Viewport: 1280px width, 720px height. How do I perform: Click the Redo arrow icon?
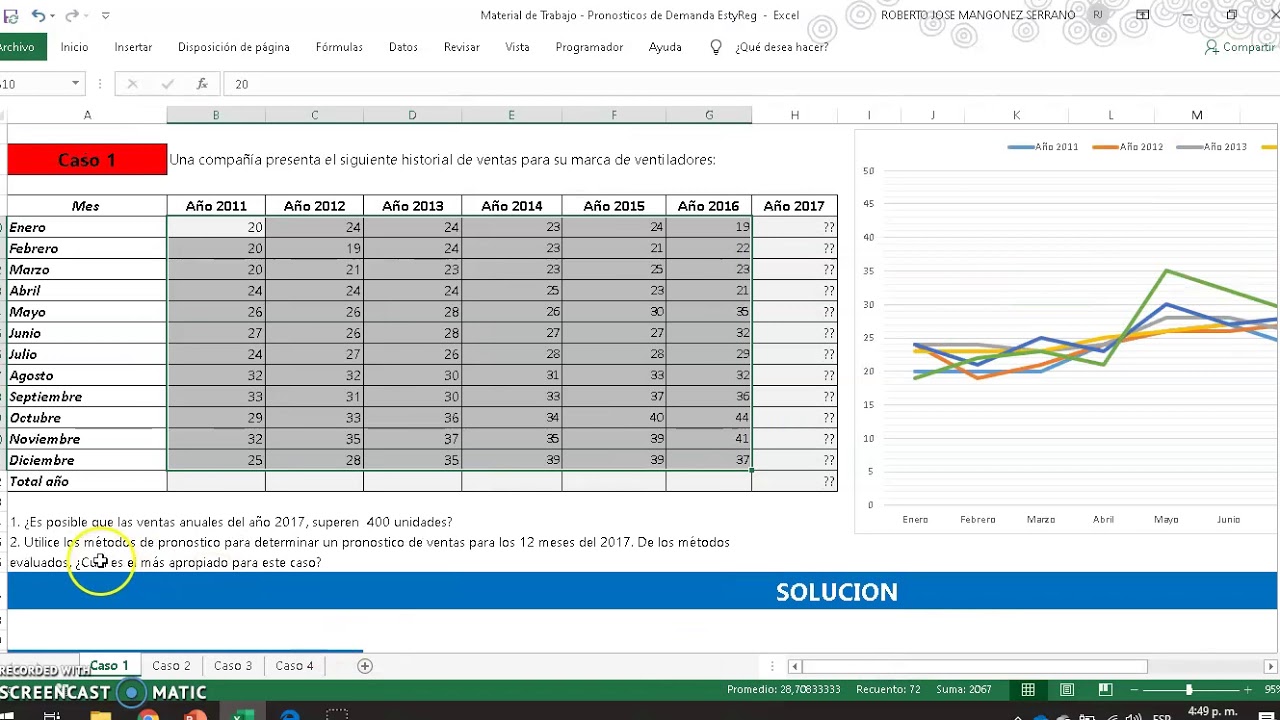pos(71,15)
